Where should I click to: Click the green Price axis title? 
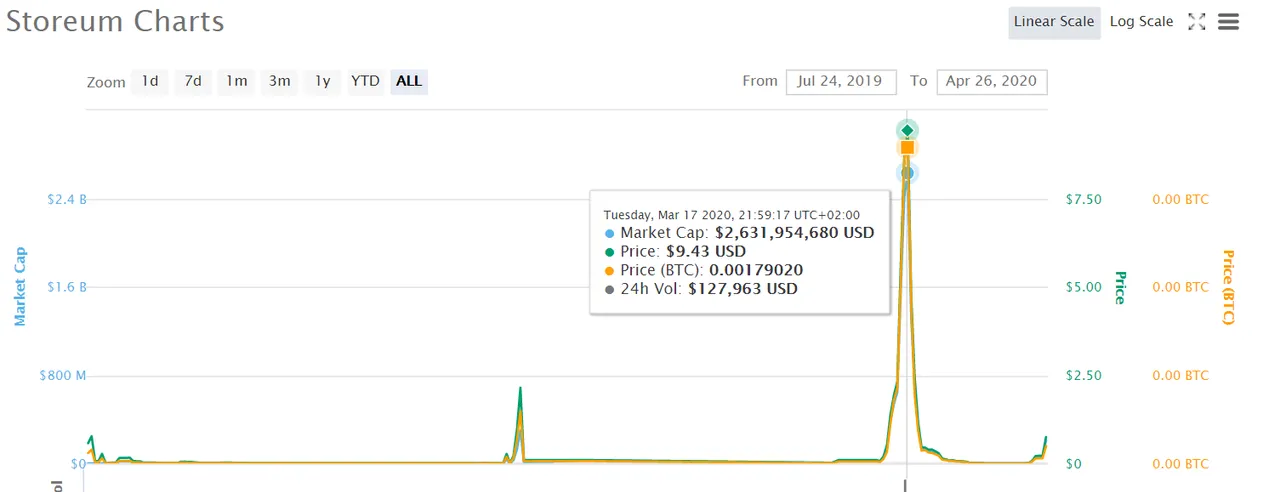[1120, 287]
